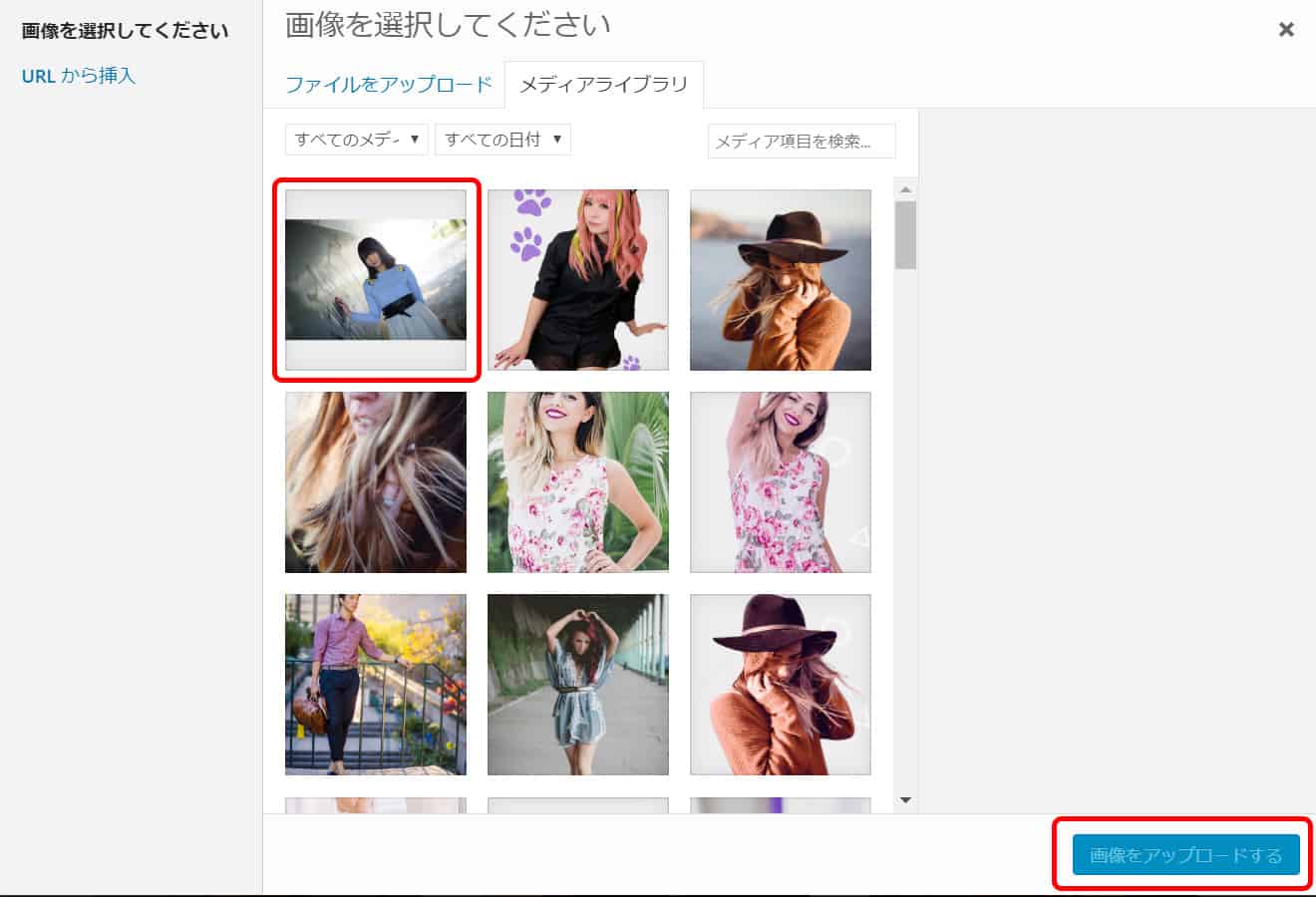Click the media list scrollbar handle
The image size is (1316, 897).
click(905, 235)
